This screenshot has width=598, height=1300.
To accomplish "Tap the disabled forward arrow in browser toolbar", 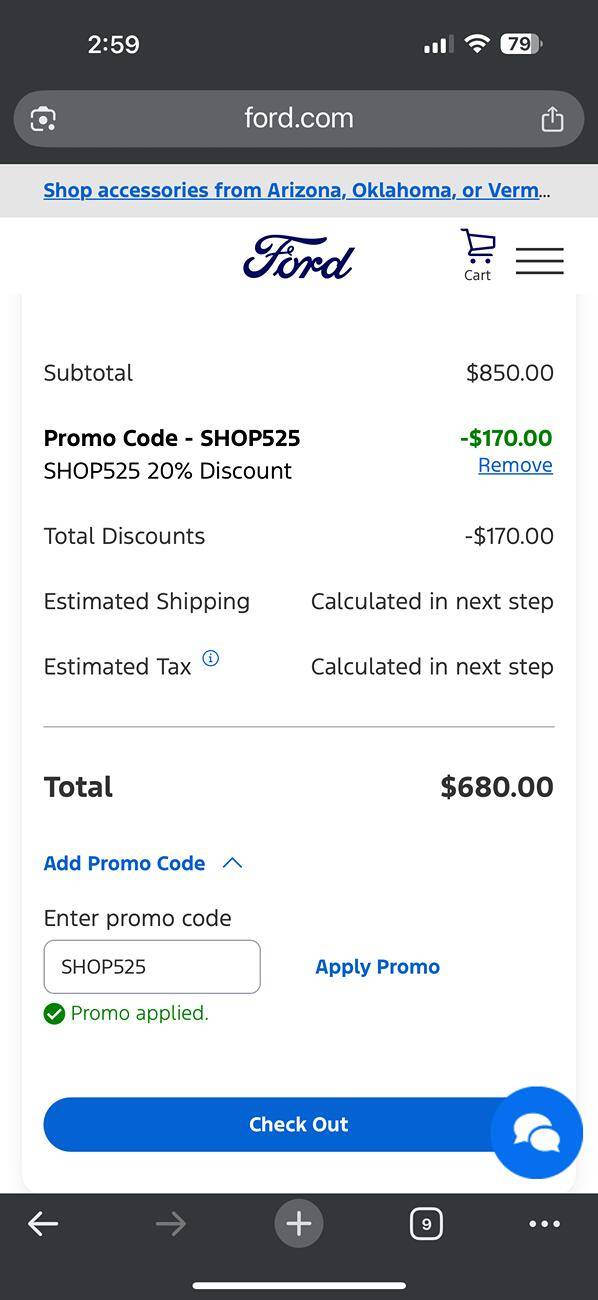I will (171, 1223).
